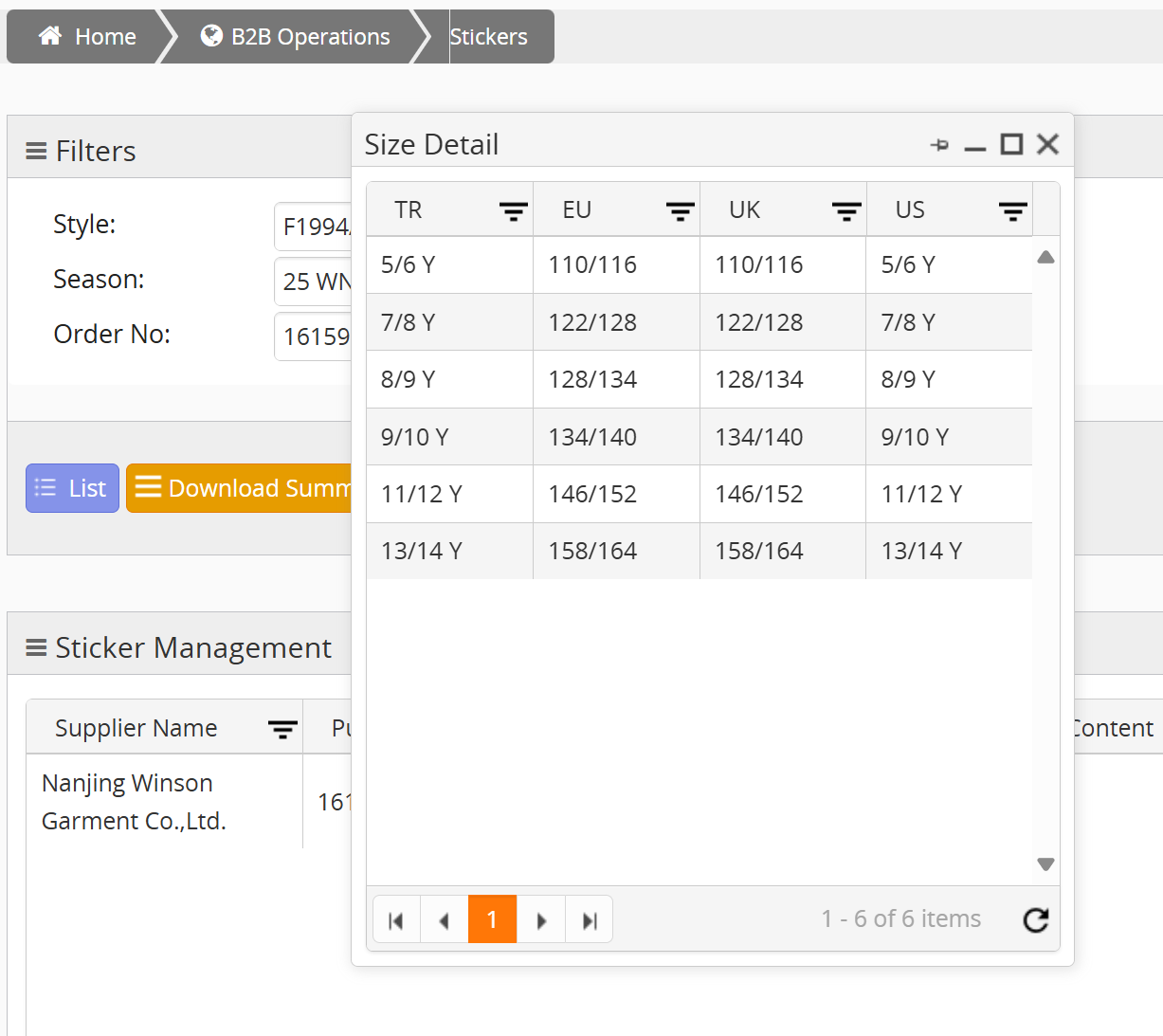Go to the last page of grid
Screen dimensions: 1163x1036
coord(590,920)
